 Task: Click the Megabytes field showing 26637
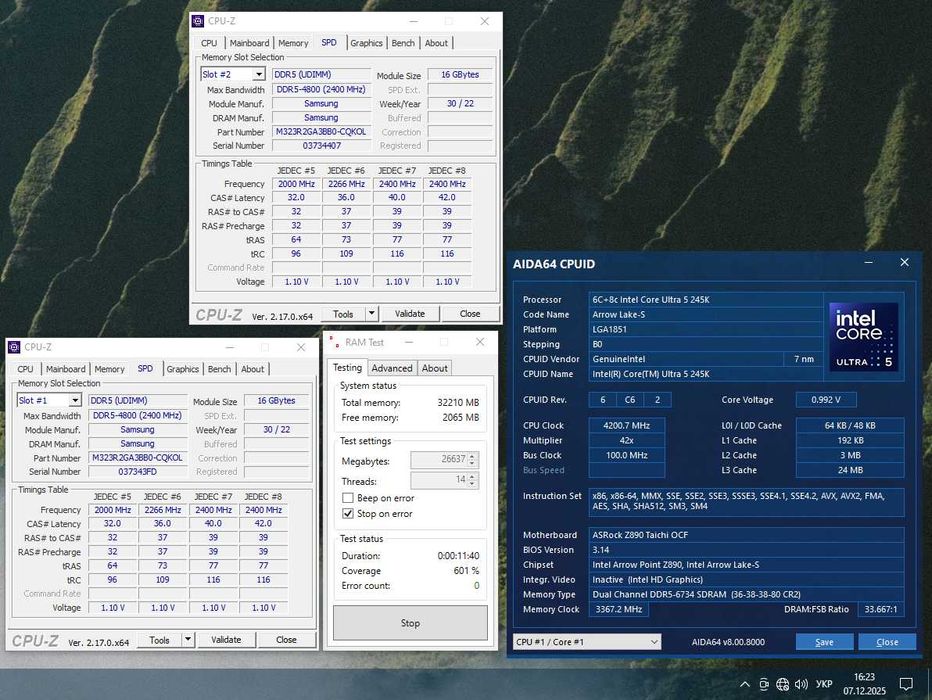(x=443, y=459)
